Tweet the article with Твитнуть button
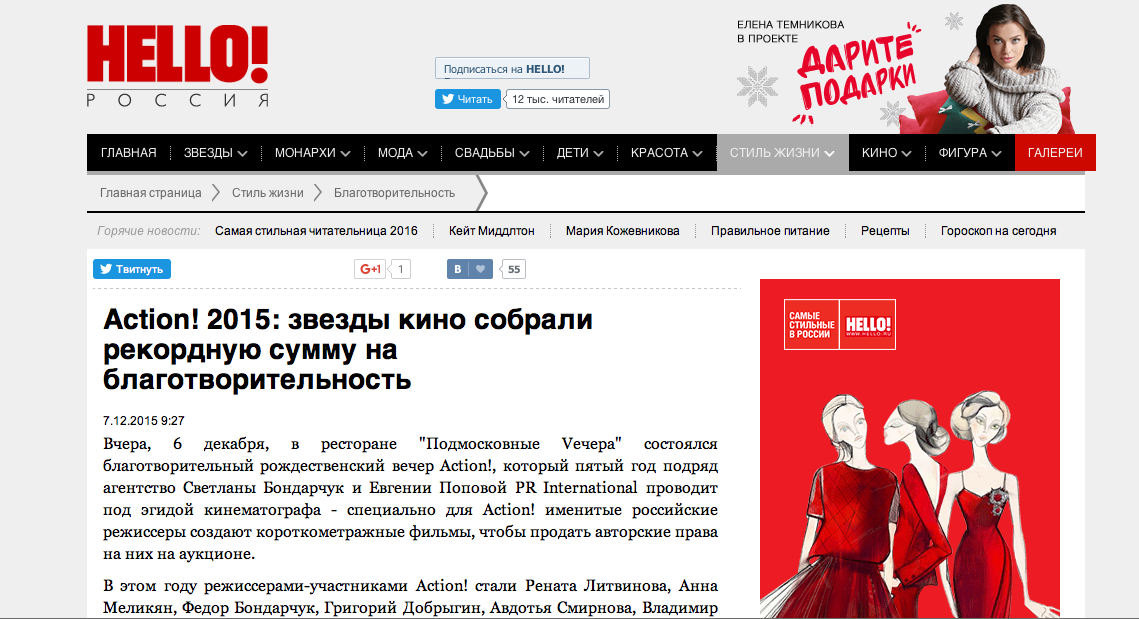Screen dimensions: 1139x619 pyautogui.click(x=131, y=269)
